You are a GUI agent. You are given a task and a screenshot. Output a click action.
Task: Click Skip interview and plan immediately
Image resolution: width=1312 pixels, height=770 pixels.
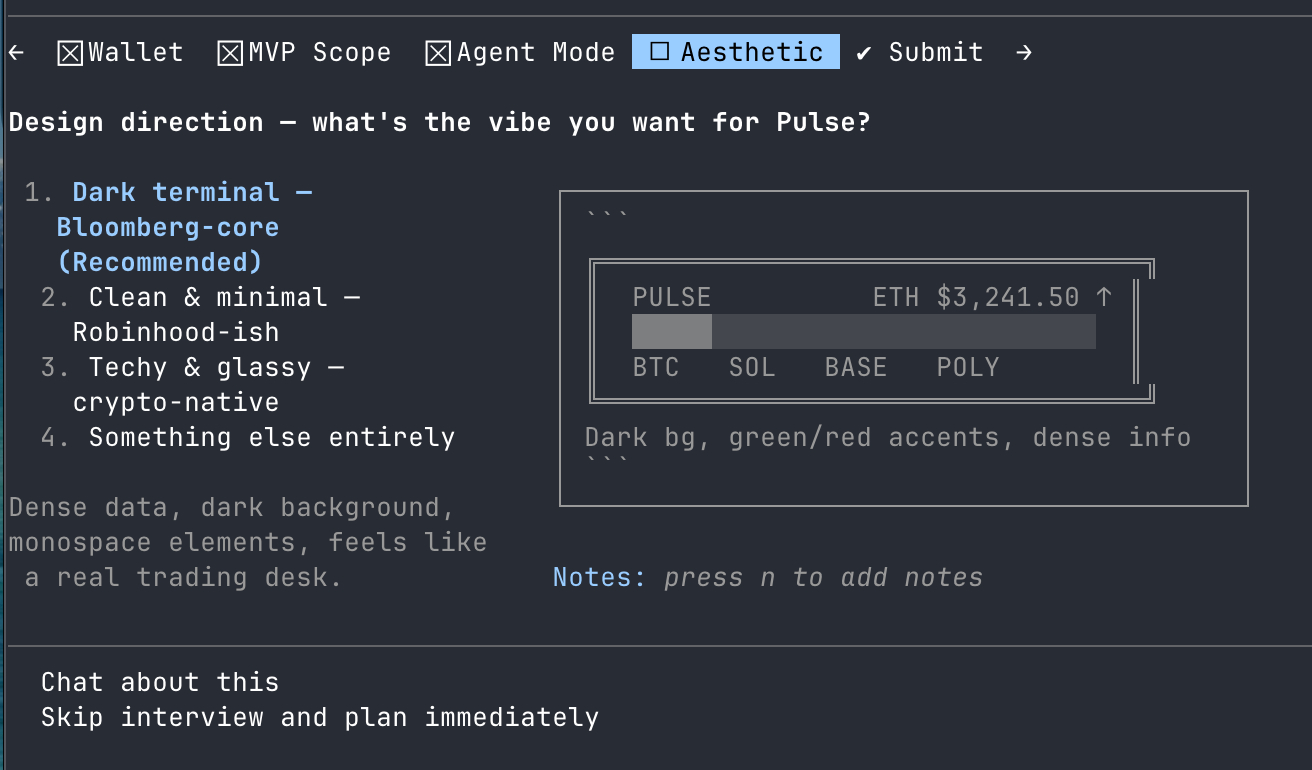point(319,717)
